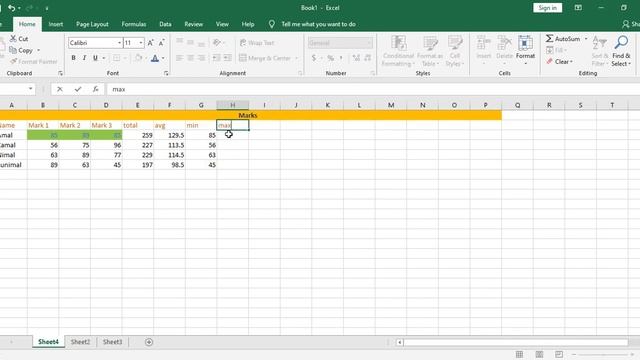Screen dimensions: 640x360
Task: Expand the underline style dropdown arrow
Action: point(104,58)
